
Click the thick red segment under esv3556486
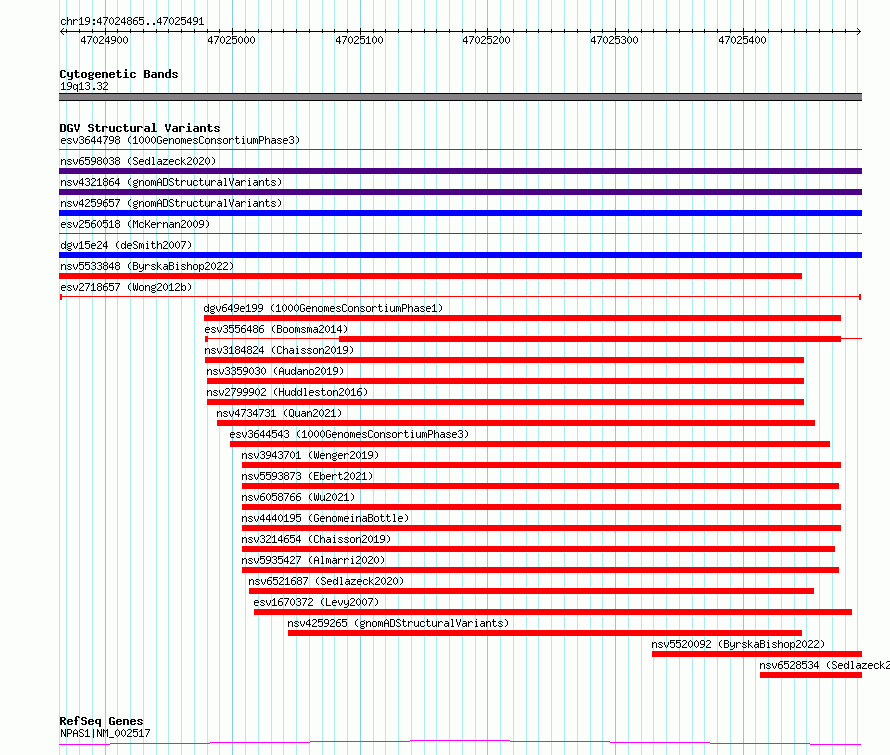[590, 339]
